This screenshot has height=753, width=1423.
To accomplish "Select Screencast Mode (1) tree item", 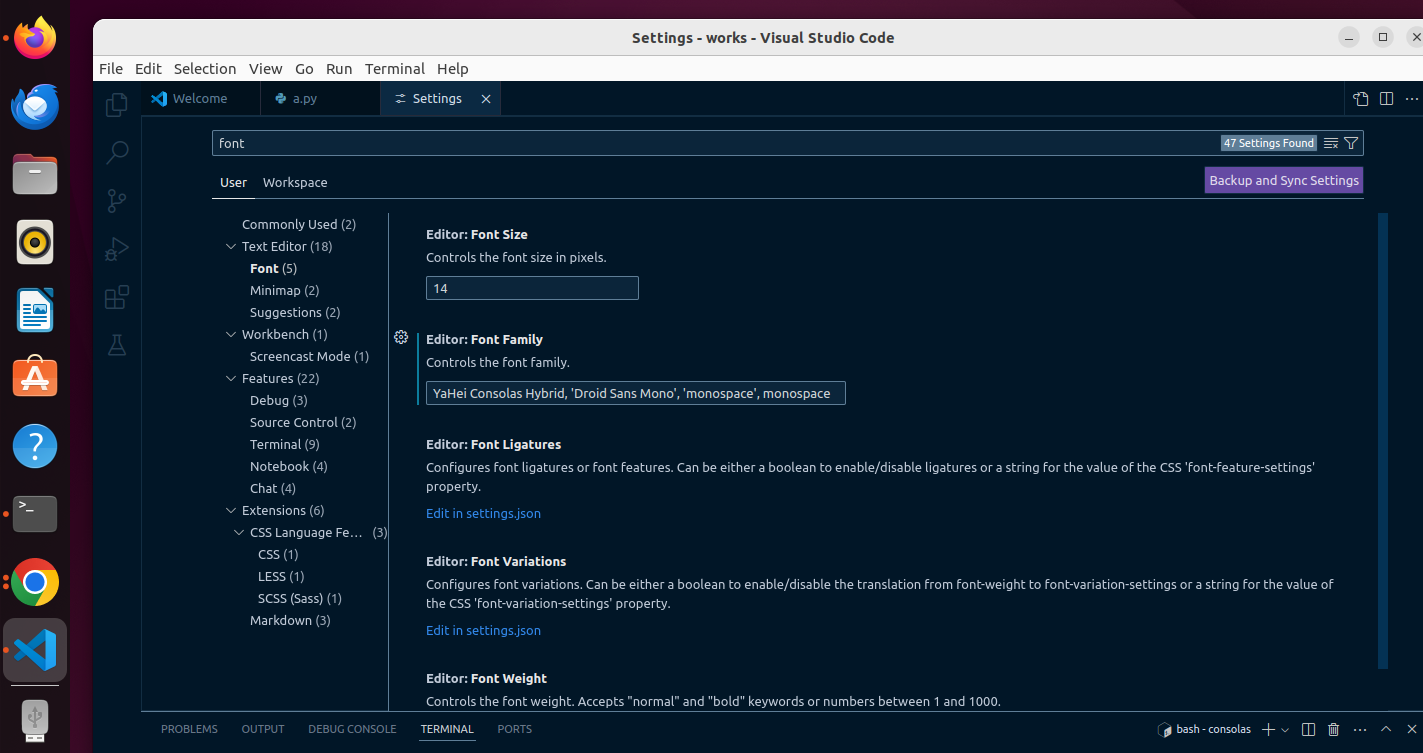I will pos(309,357).
